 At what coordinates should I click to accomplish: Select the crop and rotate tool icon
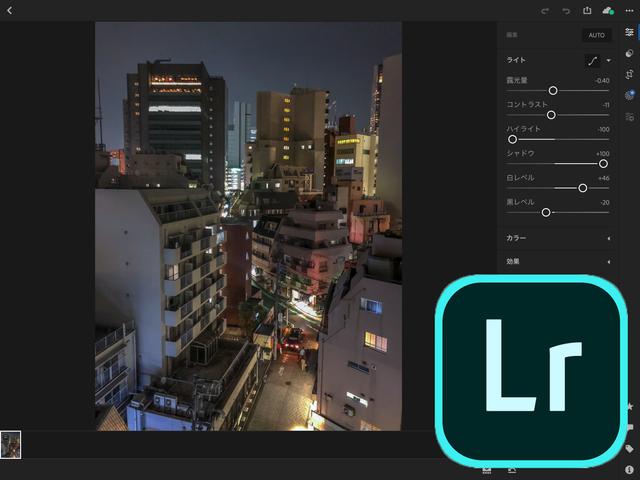pos(629,74)
